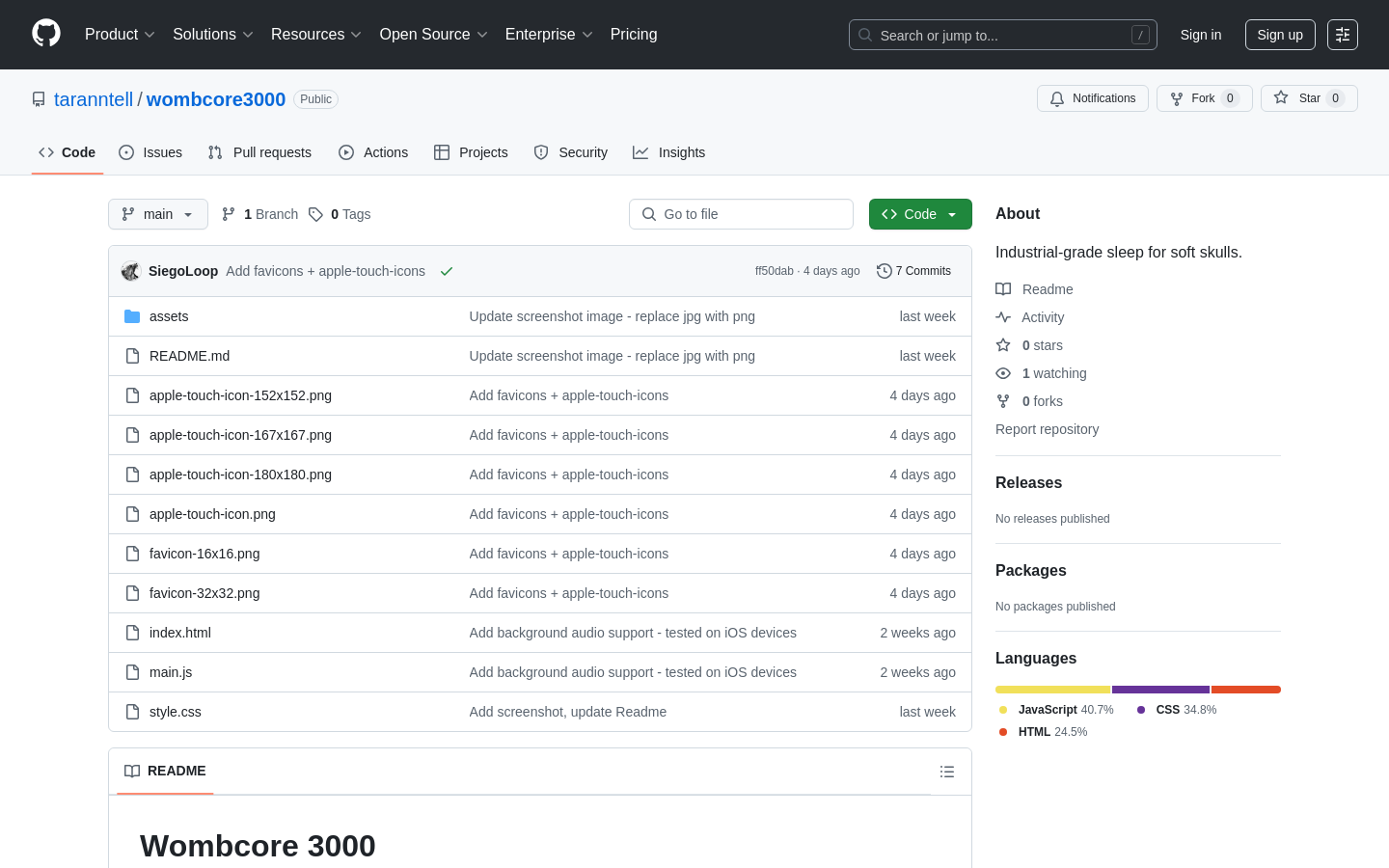Screen dimensions: 1389x868
Task: Select the README tab heading
Action: tap(165, 771)
